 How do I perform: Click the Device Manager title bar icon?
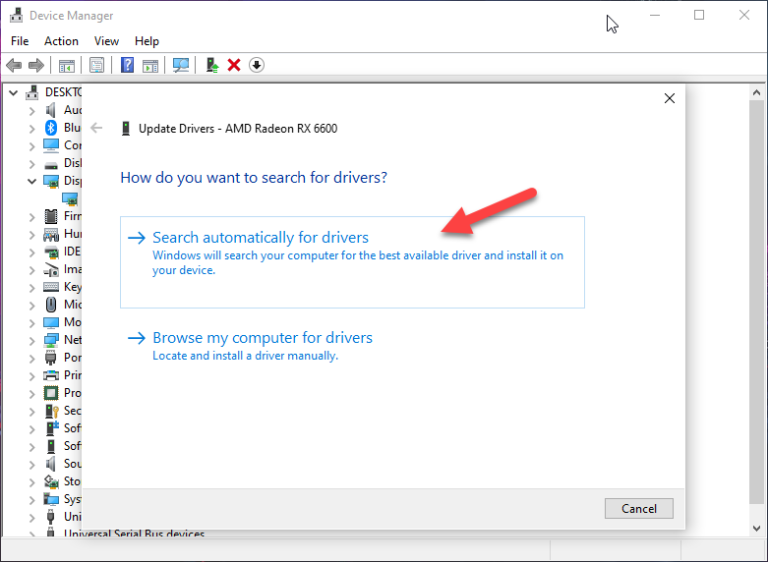pyautogui.click(x=17, y=15)
